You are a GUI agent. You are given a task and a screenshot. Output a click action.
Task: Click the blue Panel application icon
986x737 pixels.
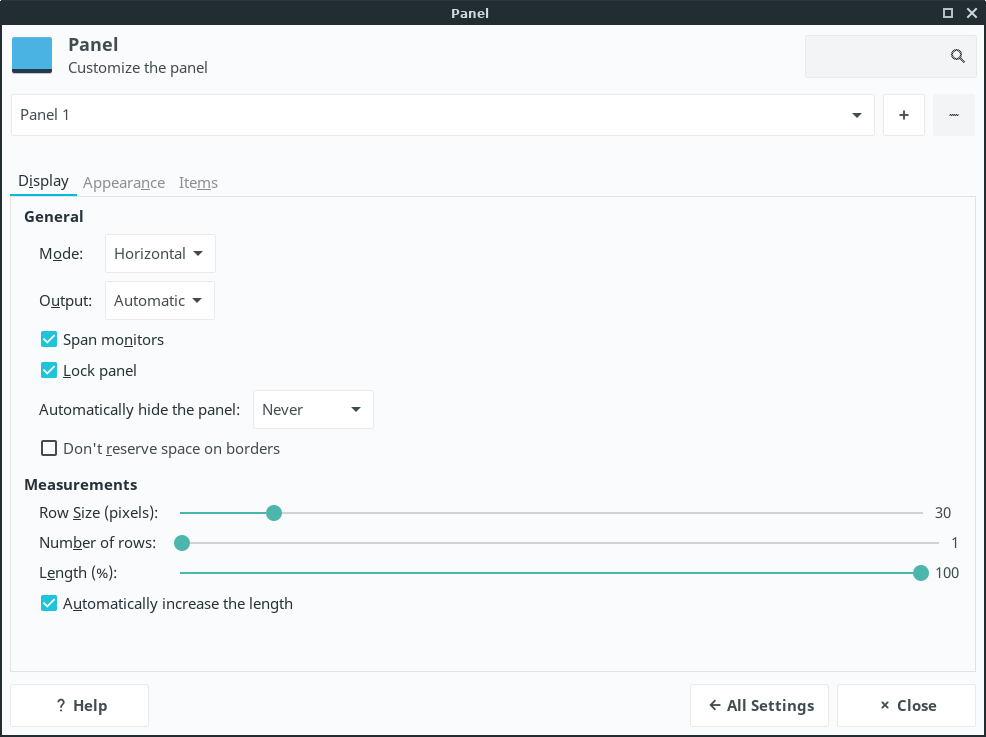(x=32, y=56)
